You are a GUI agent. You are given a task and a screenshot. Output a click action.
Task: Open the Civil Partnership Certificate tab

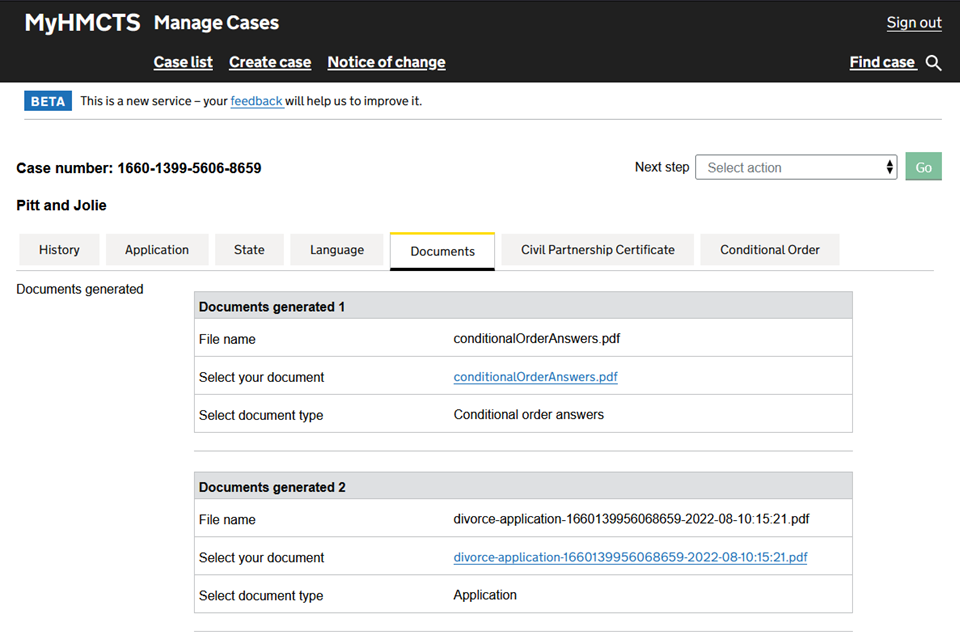click(597, 250)
